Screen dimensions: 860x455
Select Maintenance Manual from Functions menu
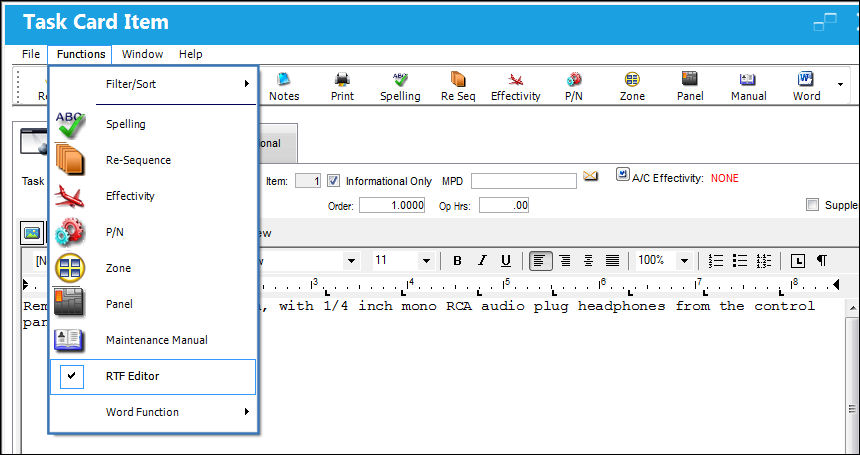click(153, 340)
